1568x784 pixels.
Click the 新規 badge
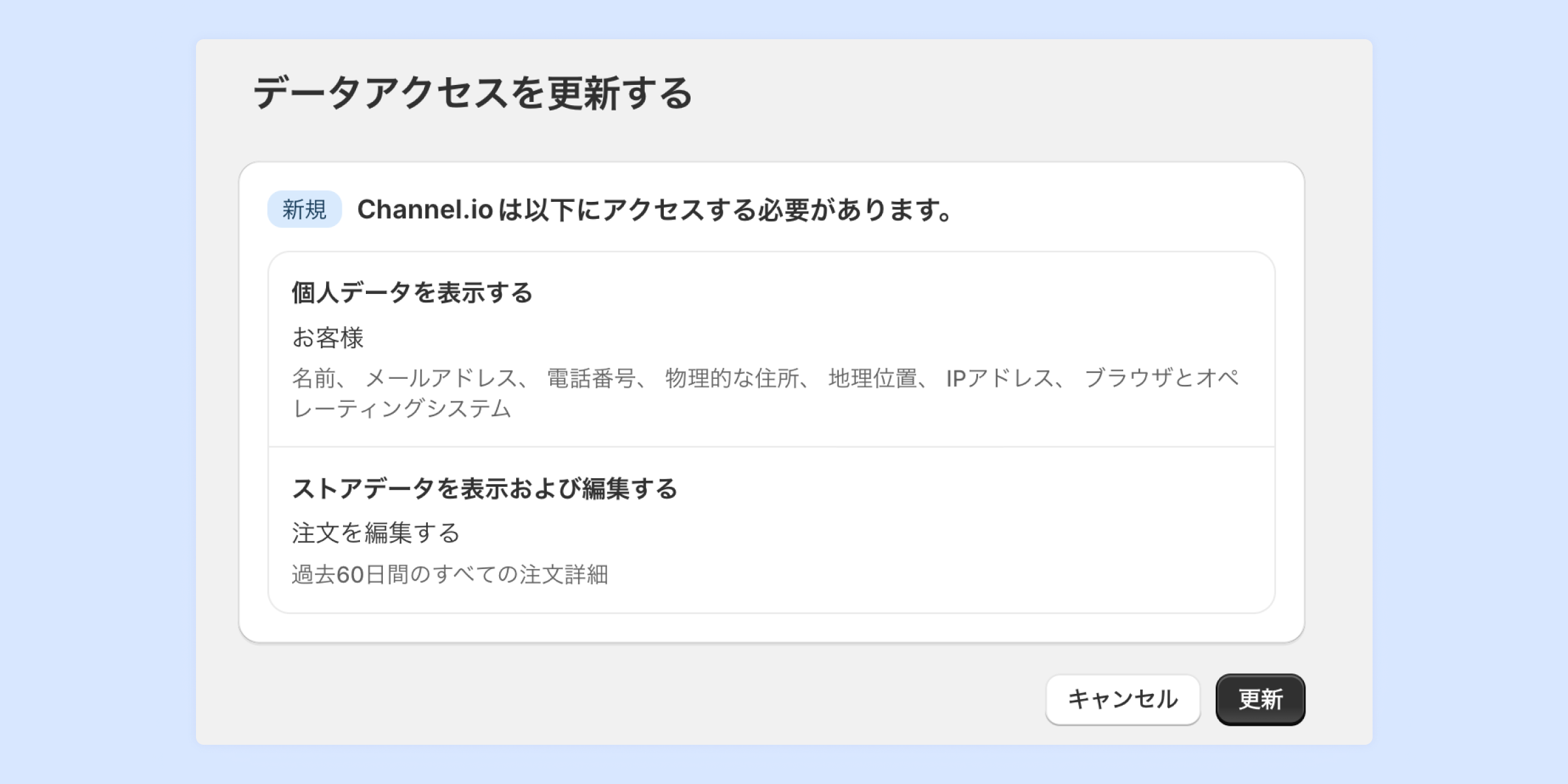click(304, 210)
